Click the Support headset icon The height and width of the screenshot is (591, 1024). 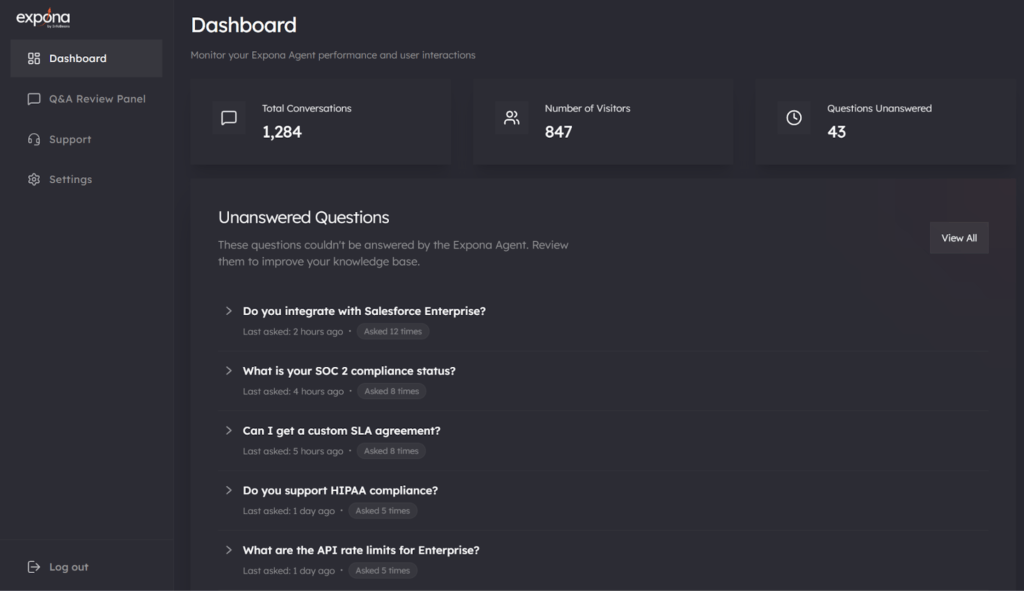tap(34, 140)
